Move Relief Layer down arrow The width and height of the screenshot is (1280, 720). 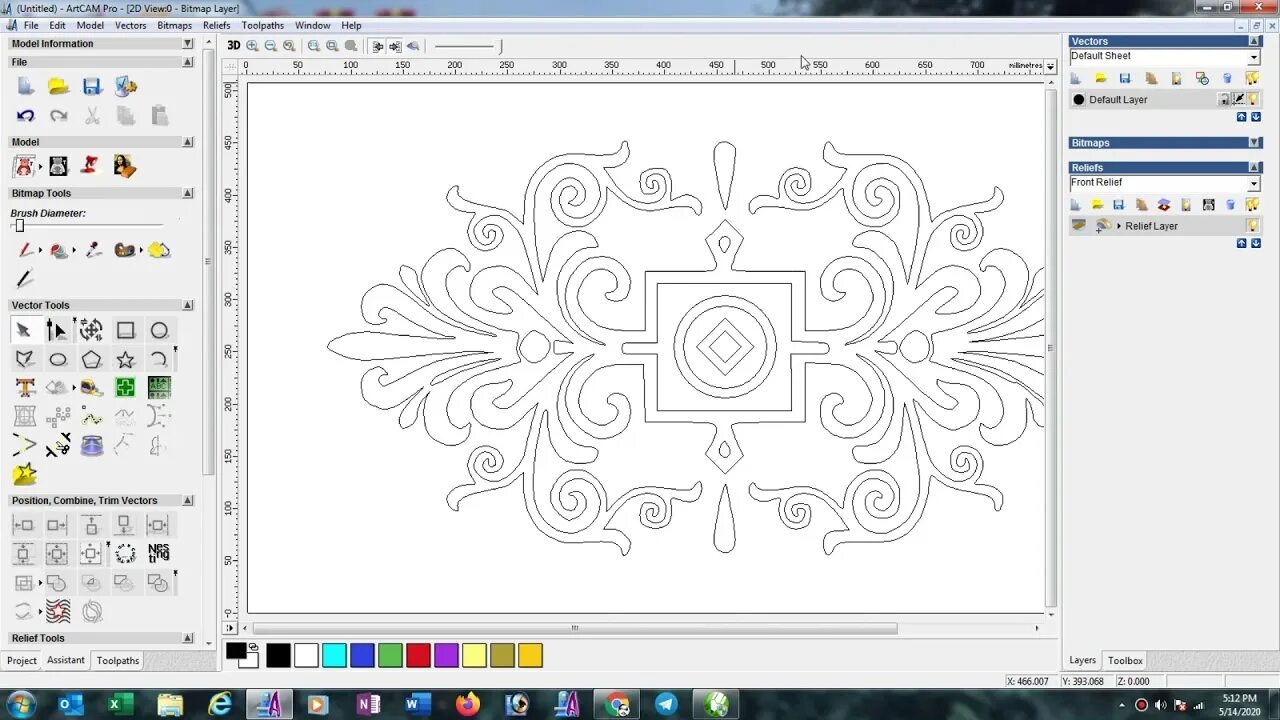pos(1256,243)
